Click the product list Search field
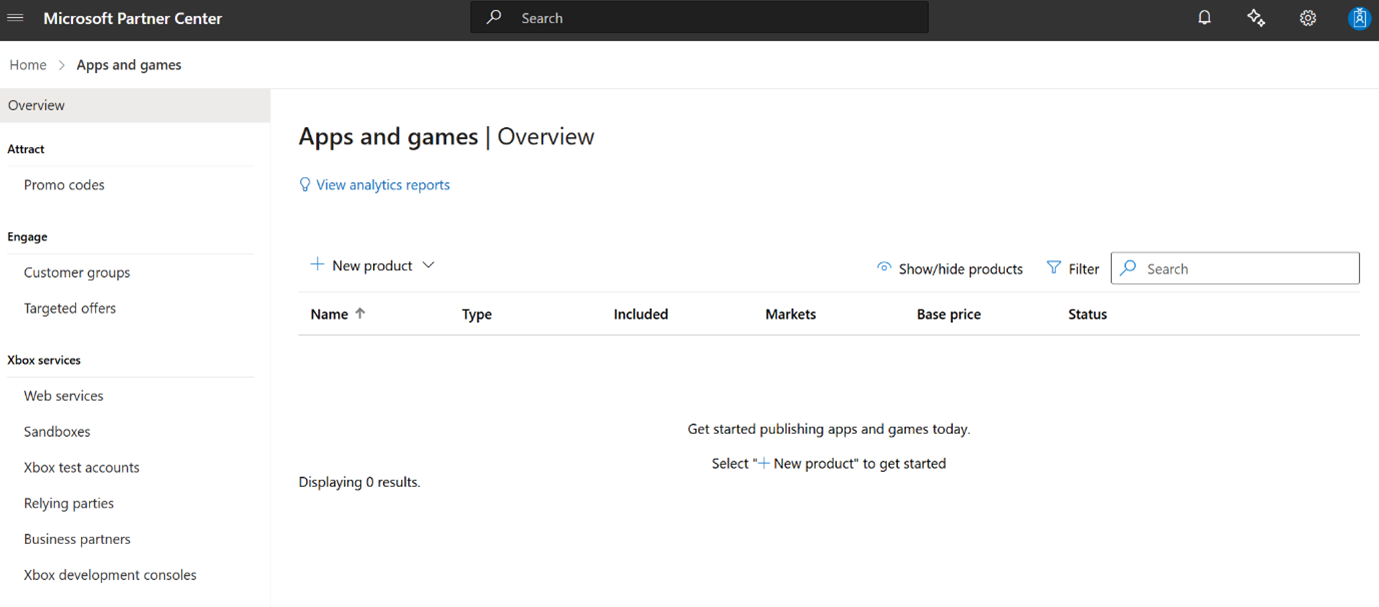Screen dimensions: 1379x607 (1234, 268)
